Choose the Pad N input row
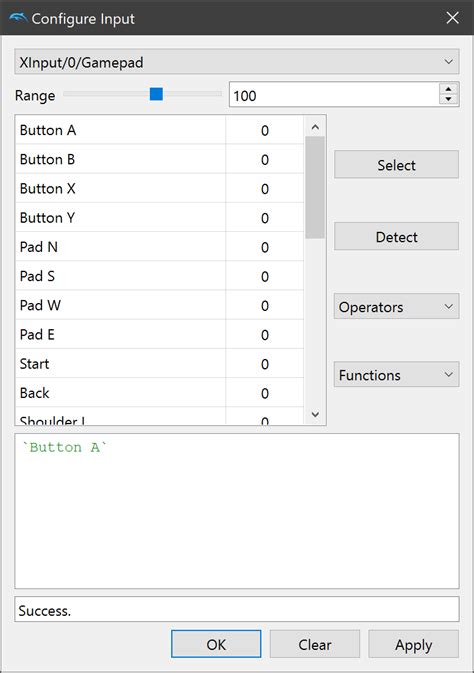This screenshot has height=673, width=474. point(159,247)
